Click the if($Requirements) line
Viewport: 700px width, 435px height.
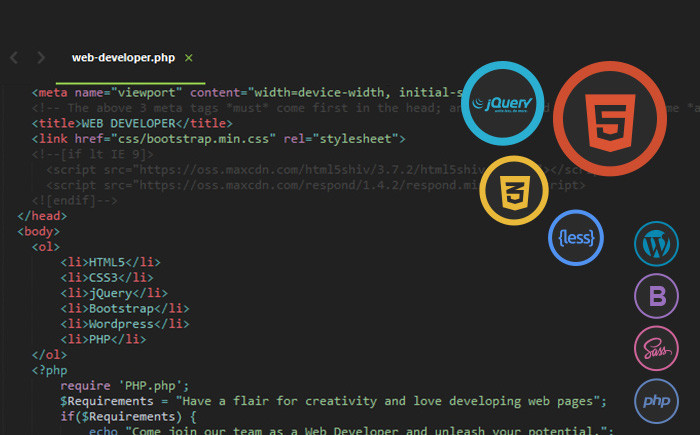(128, 417)
